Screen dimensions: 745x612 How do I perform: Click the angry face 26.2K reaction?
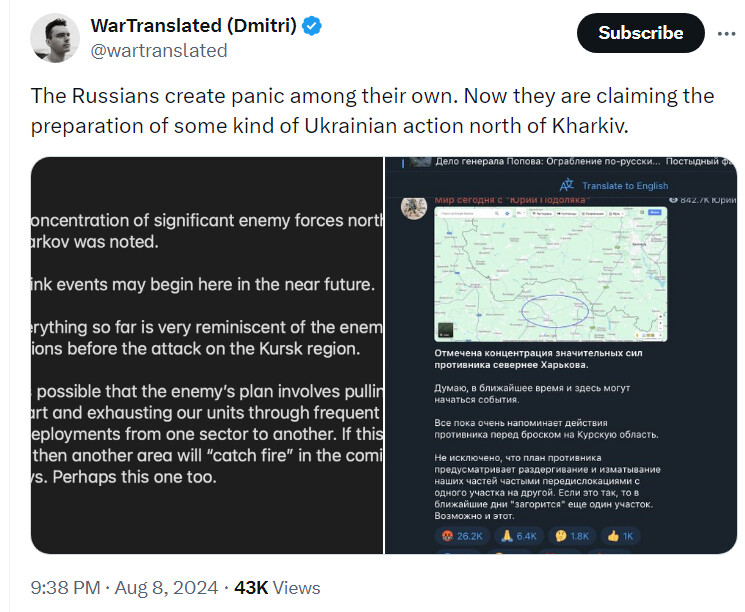point(461,536)
